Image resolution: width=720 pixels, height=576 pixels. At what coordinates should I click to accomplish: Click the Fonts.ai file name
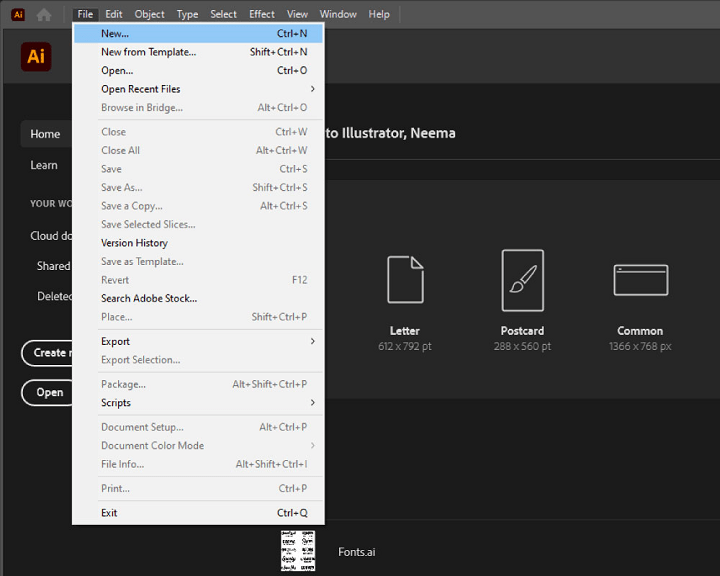(357, 552)
